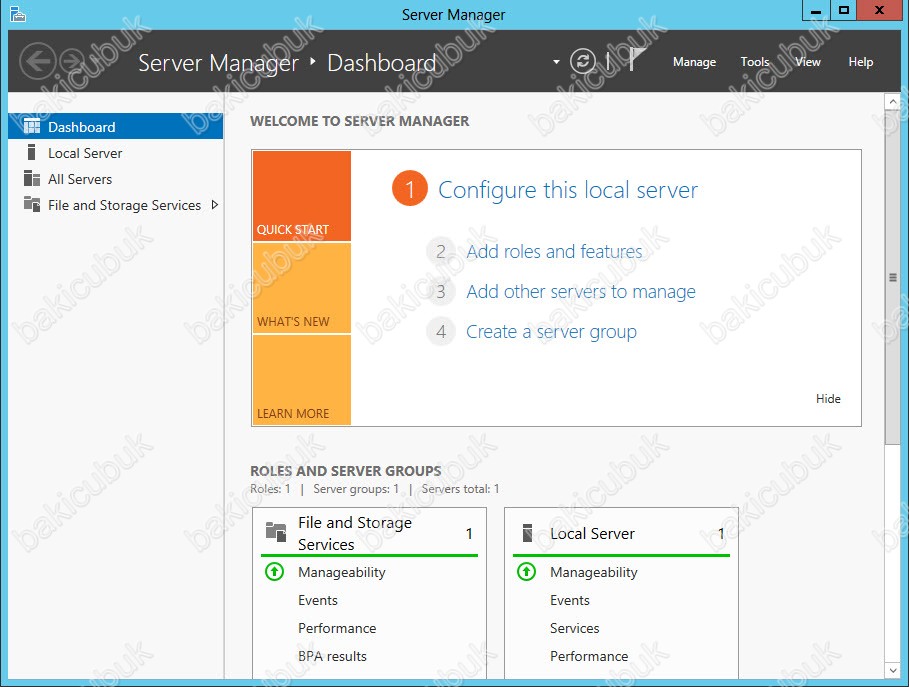909x687 pixels.
Task: Open BPA results in File and Storage tile
Action: tap(332, 656)
